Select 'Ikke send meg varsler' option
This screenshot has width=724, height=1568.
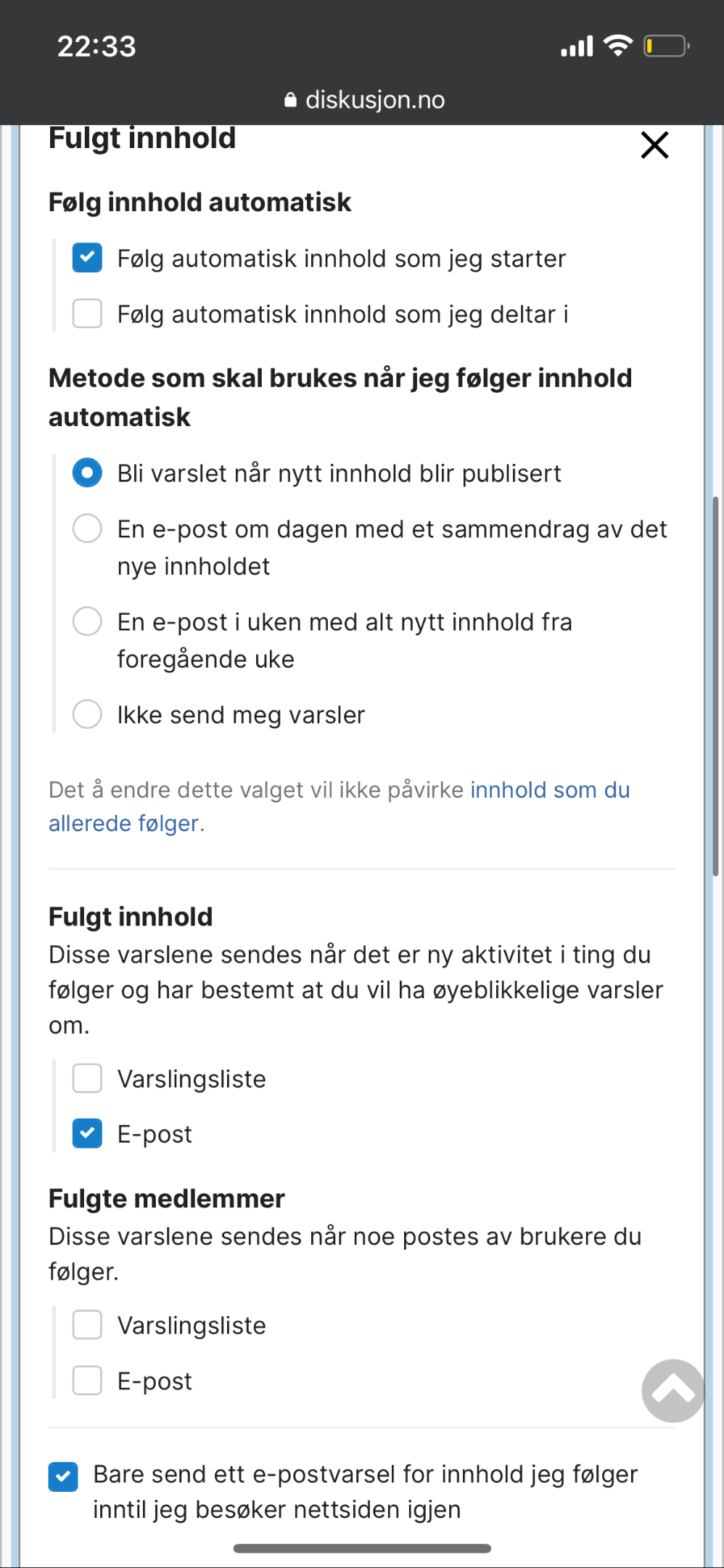point(87,714)
